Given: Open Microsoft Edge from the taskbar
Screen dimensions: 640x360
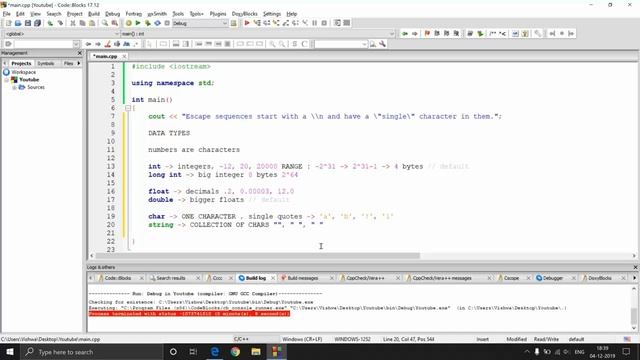Looking at the screenshot, I should pyautogui.click(x=215, y=352).
